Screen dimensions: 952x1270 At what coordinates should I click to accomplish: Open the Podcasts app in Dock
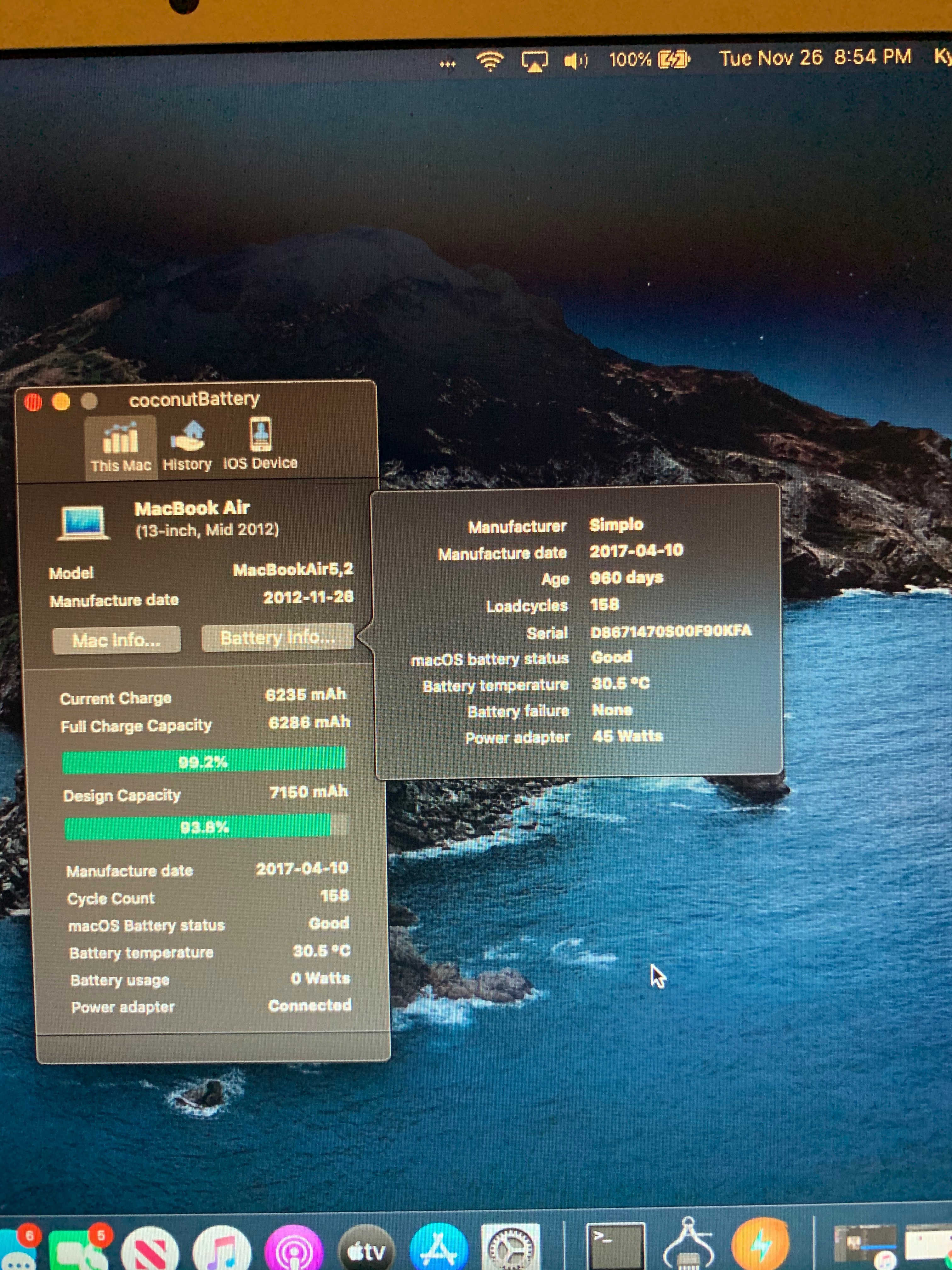click(x=294, y=1249)
